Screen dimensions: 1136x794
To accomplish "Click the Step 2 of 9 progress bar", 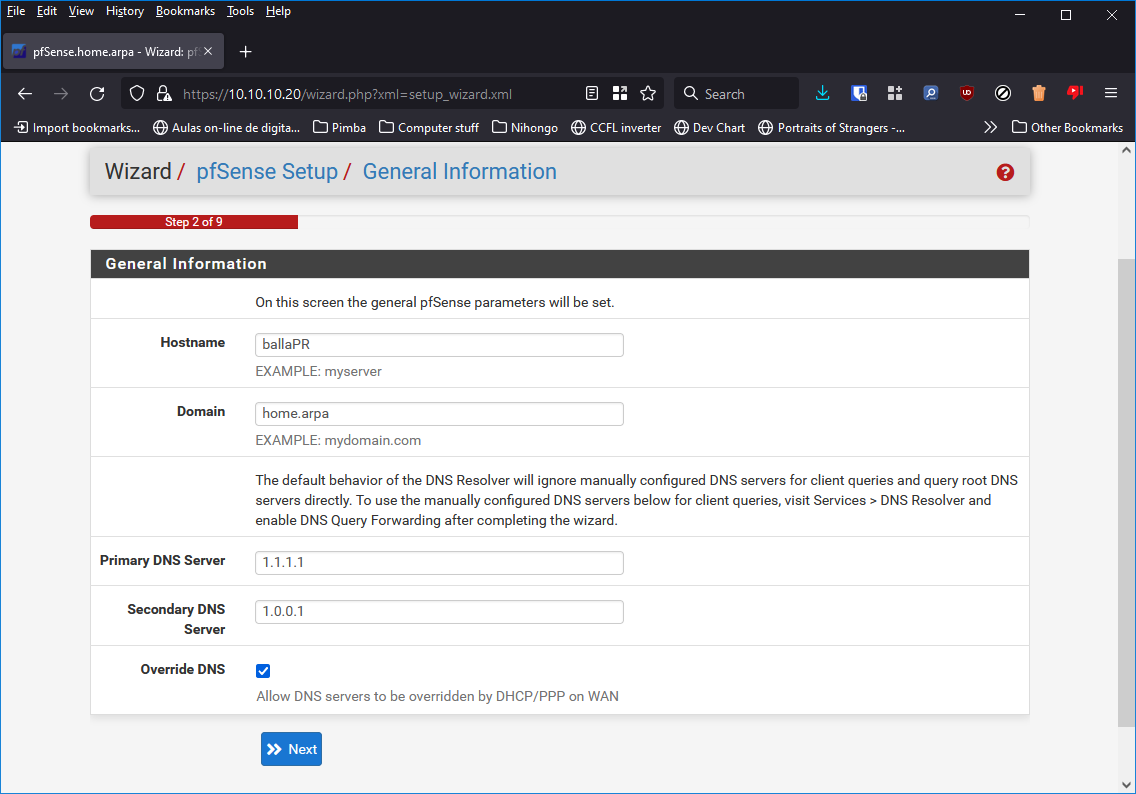I will [x=194, y=222].
